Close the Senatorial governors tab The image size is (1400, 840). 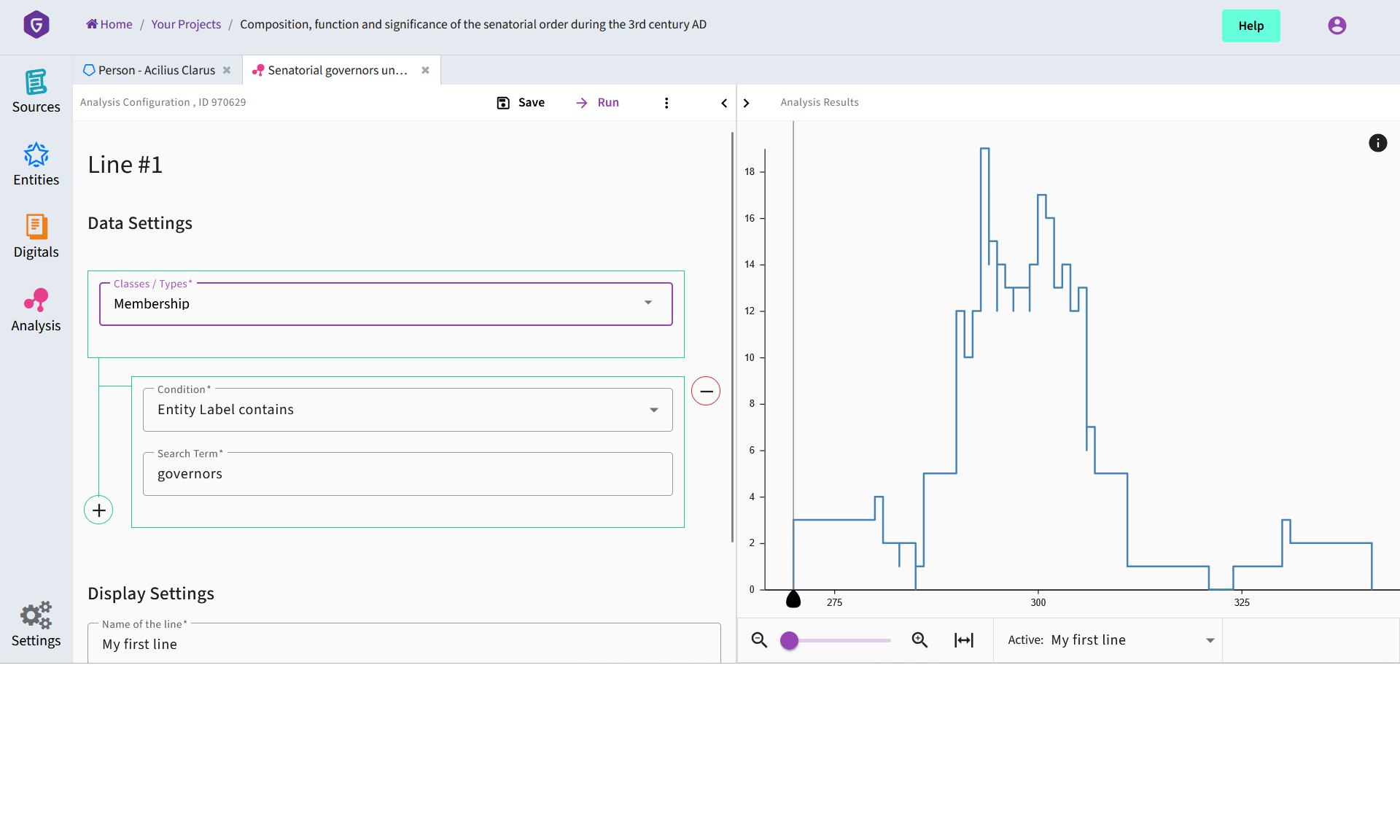tap(425, 70)
